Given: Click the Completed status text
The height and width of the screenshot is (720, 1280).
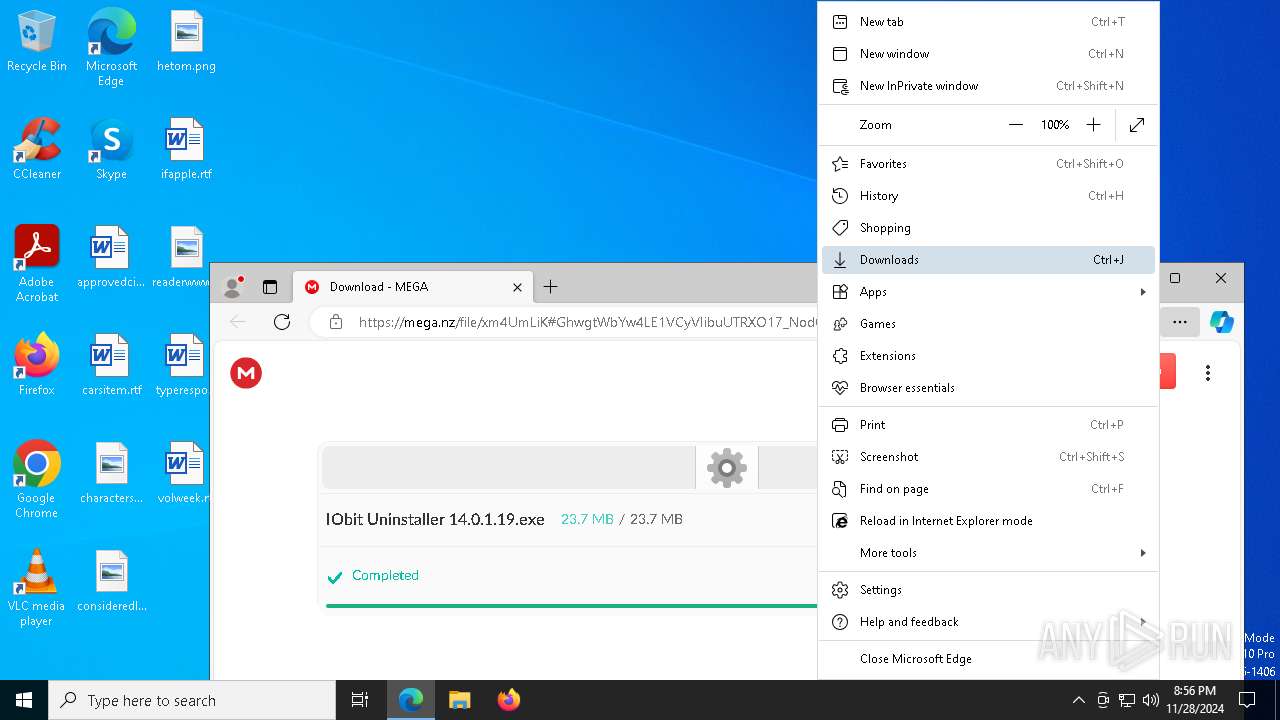Looking at the screenshot, I should [385, 576].
